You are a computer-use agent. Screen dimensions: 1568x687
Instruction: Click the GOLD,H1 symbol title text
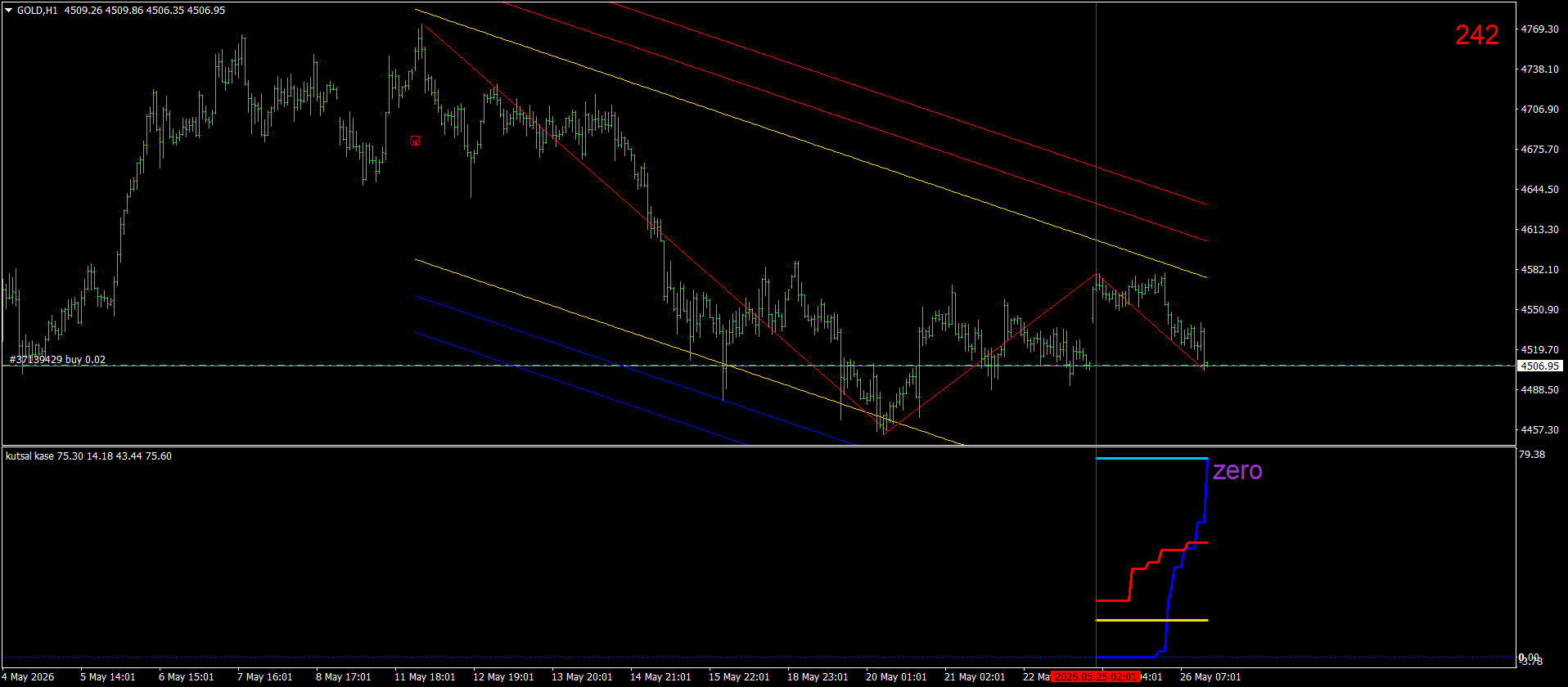coord(37,11)
